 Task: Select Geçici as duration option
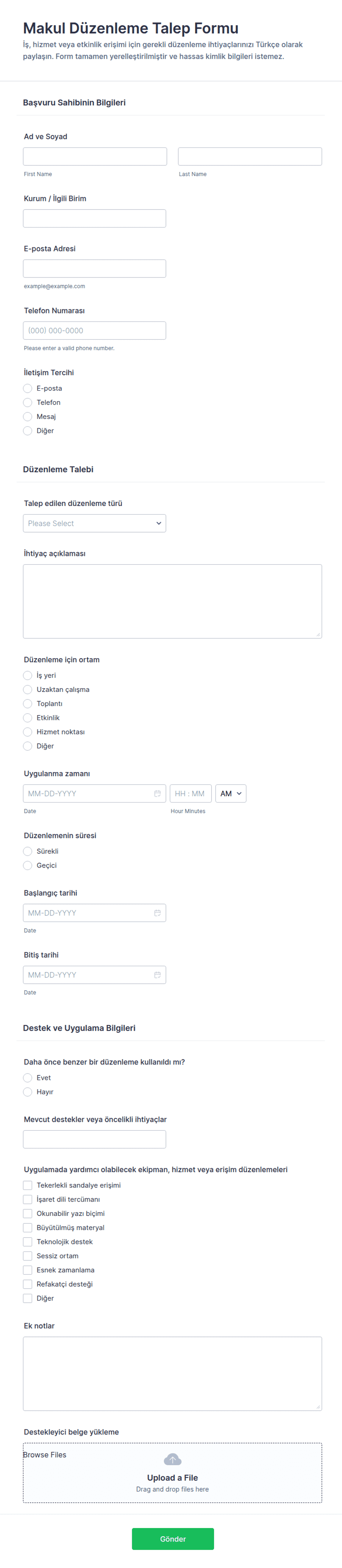pos(28,865)
